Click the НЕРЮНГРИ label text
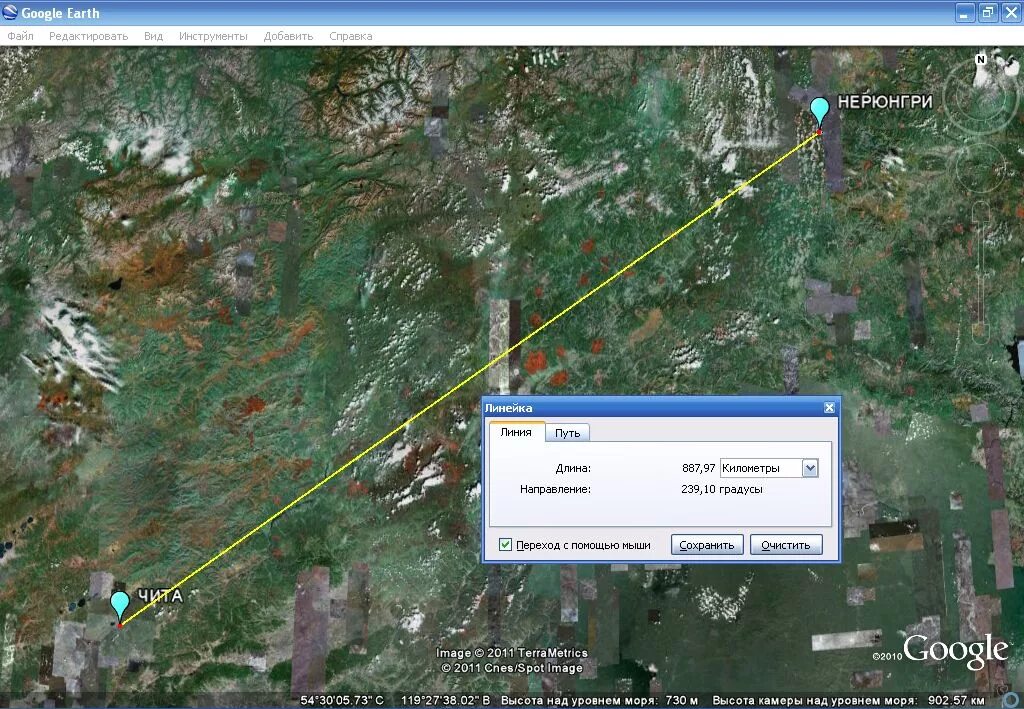The height and width of the screenshot is (709, 1024). pos(885,102)
